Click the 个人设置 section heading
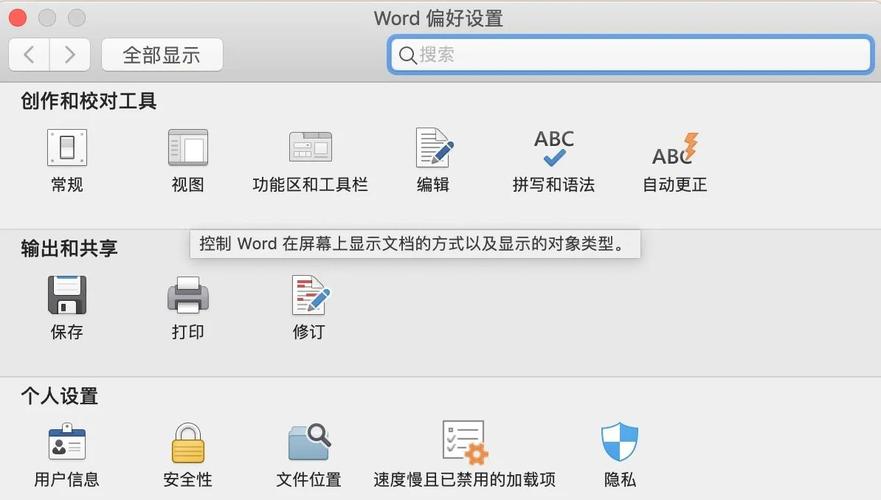Viewport: 881px width, 500px height. click(x=60, y=396)
